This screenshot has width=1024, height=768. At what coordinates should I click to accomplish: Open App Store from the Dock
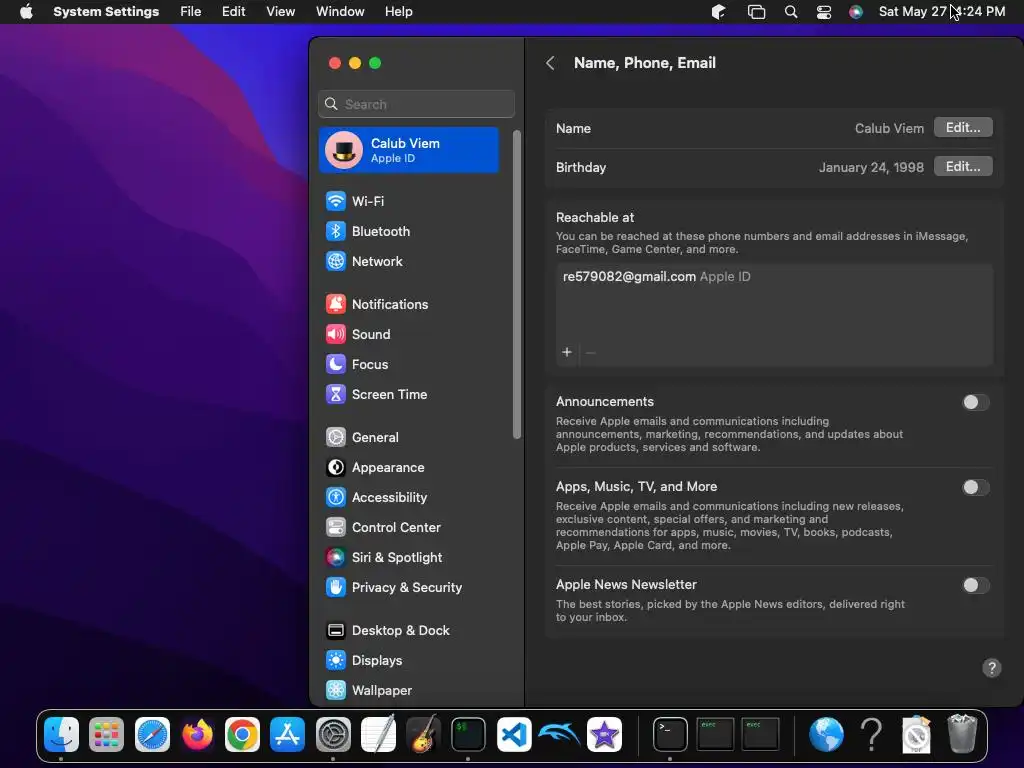[x=287, y=735]
